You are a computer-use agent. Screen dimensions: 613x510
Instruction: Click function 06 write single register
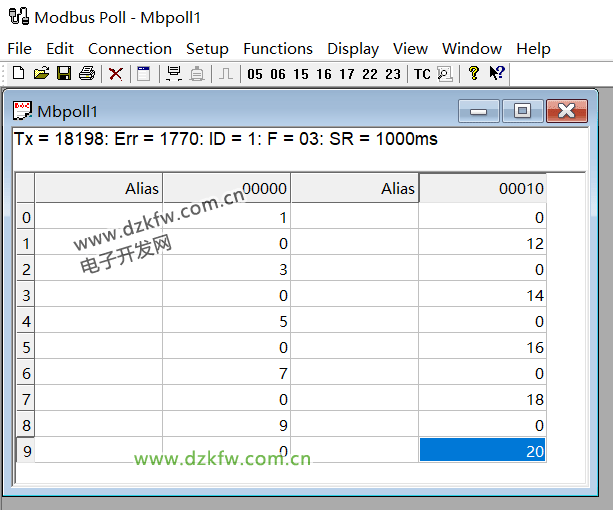278,74
